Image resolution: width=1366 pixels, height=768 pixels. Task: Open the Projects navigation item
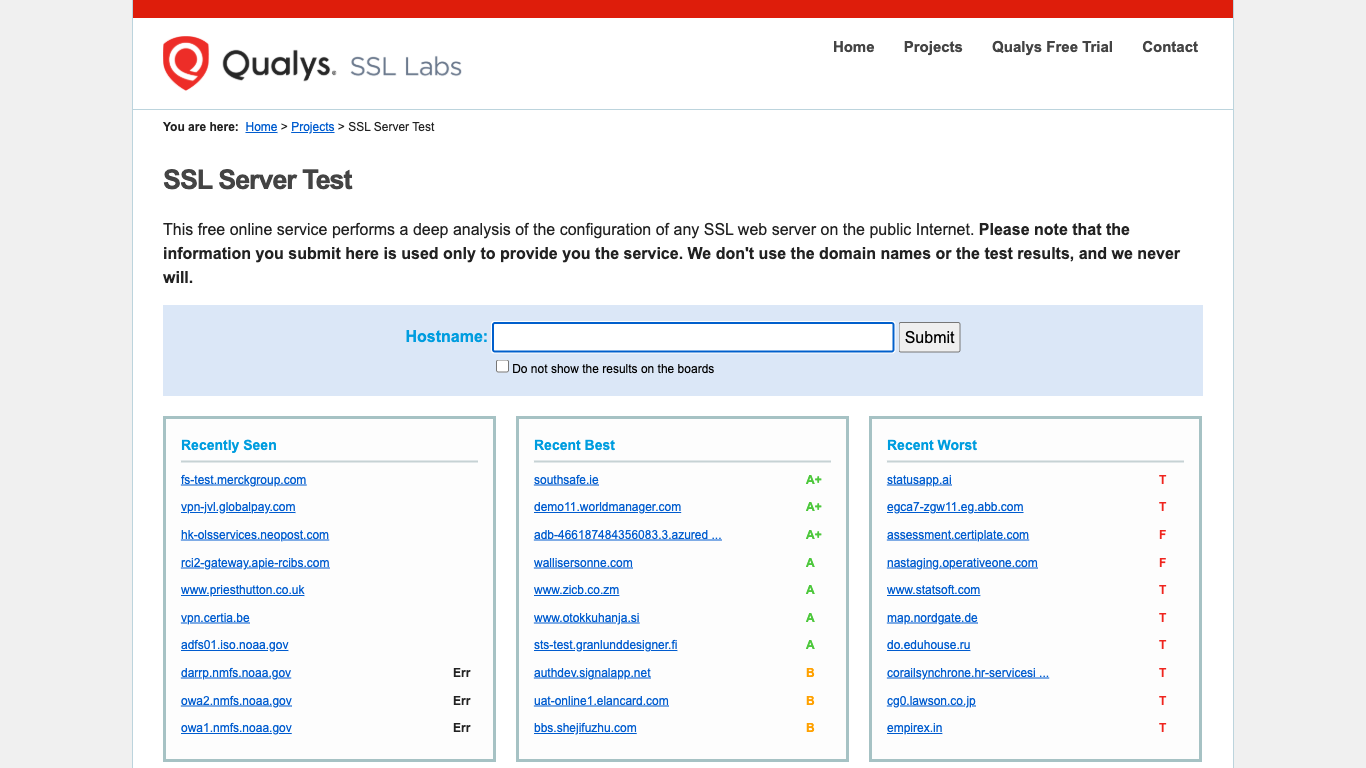933,47
